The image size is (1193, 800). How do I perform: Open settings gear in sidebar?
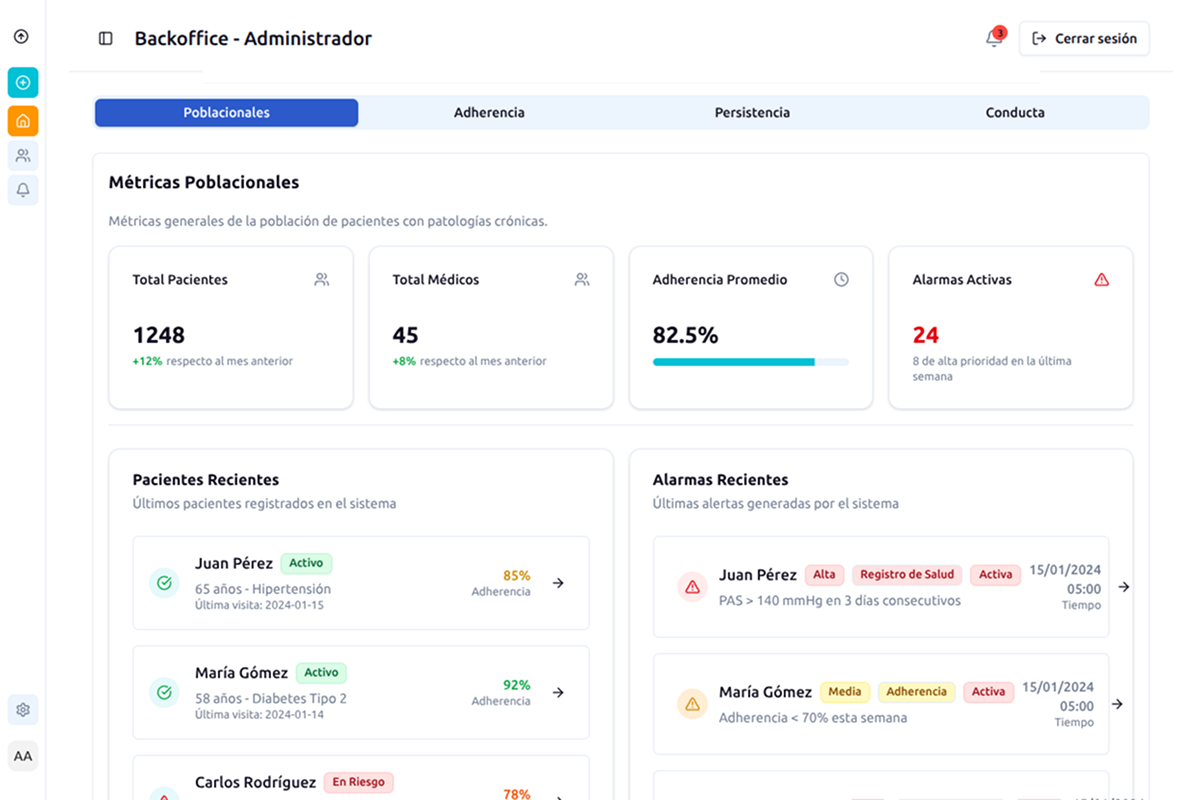[x=23, y=710]
